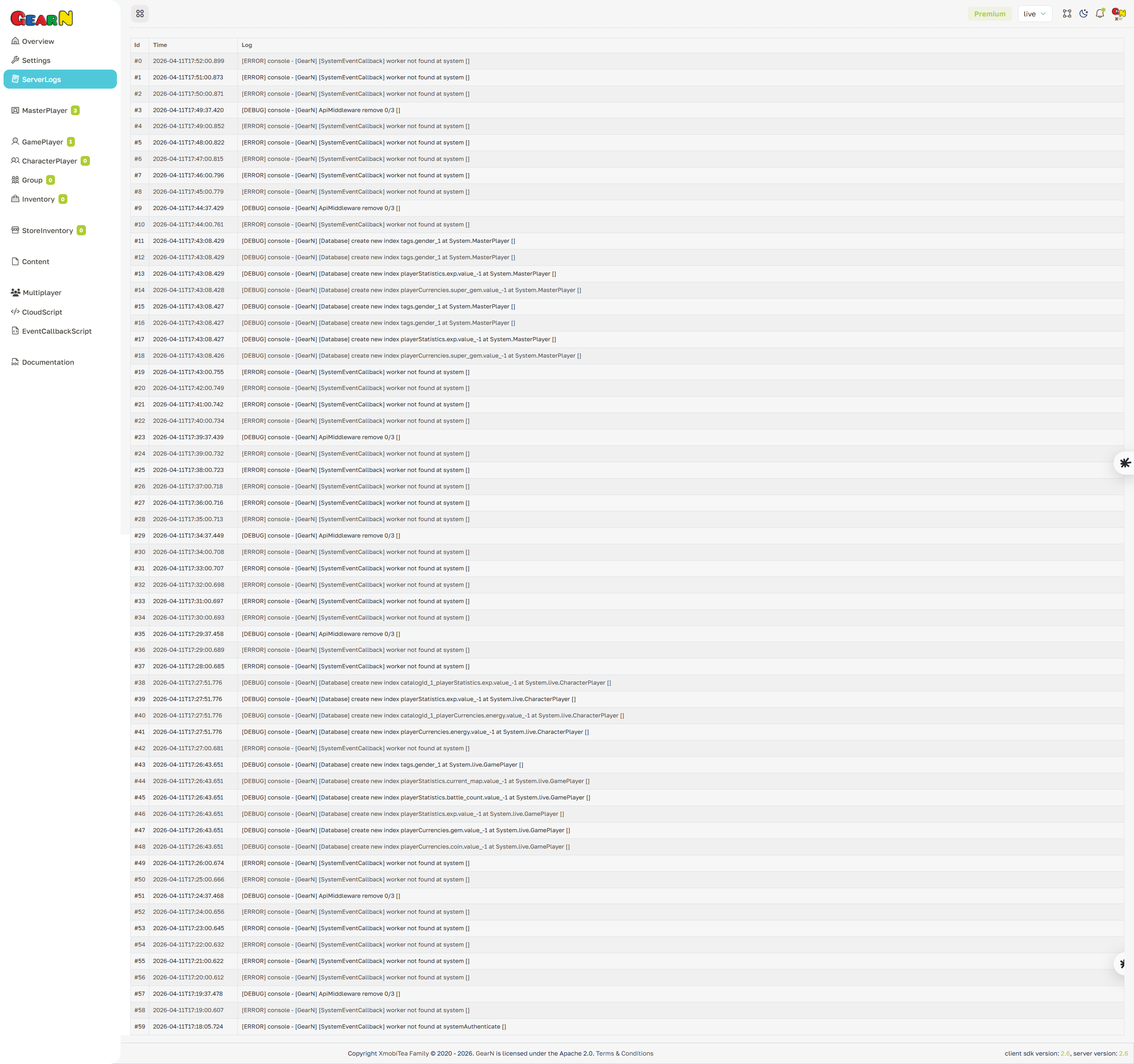Open EventCallbackScript via its document icon
This screenshot has height=1064, width=1134.
pyautogui.click(x=15, y=331)
